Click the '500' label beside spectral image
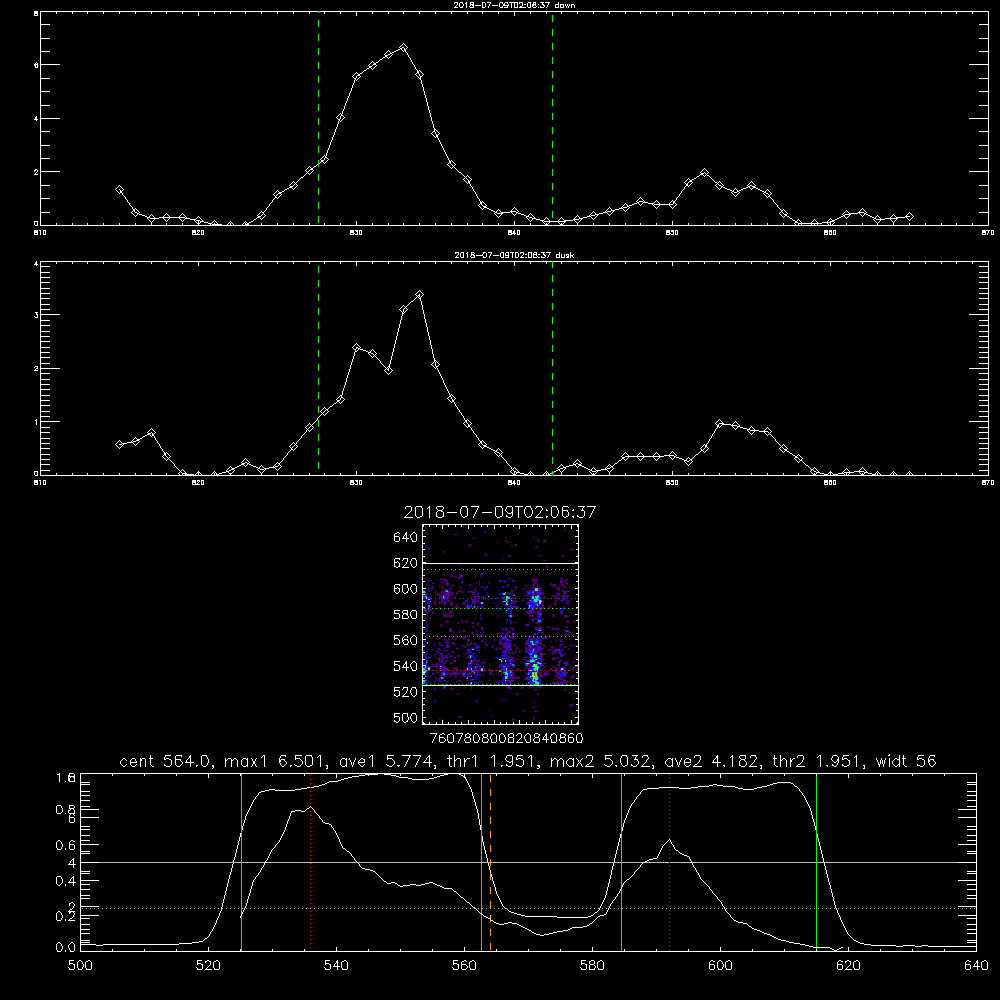 [x=406, y=717]
